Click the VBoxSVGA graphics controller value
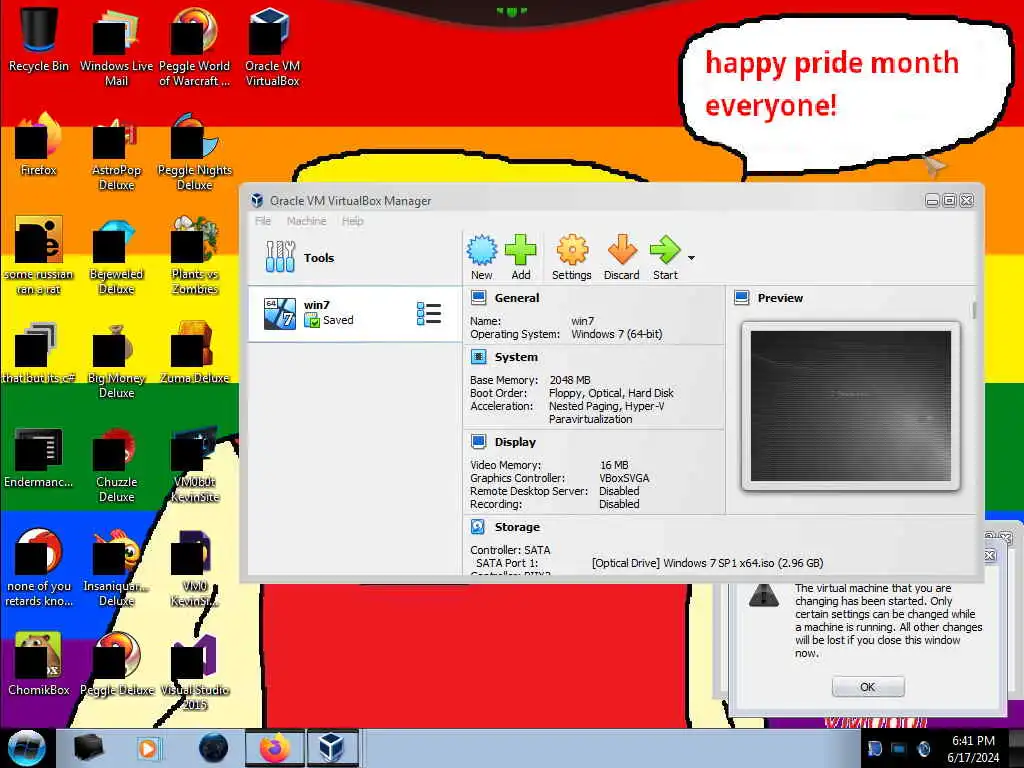Screen dimensions: 1024x768 [x=624, y=478]
